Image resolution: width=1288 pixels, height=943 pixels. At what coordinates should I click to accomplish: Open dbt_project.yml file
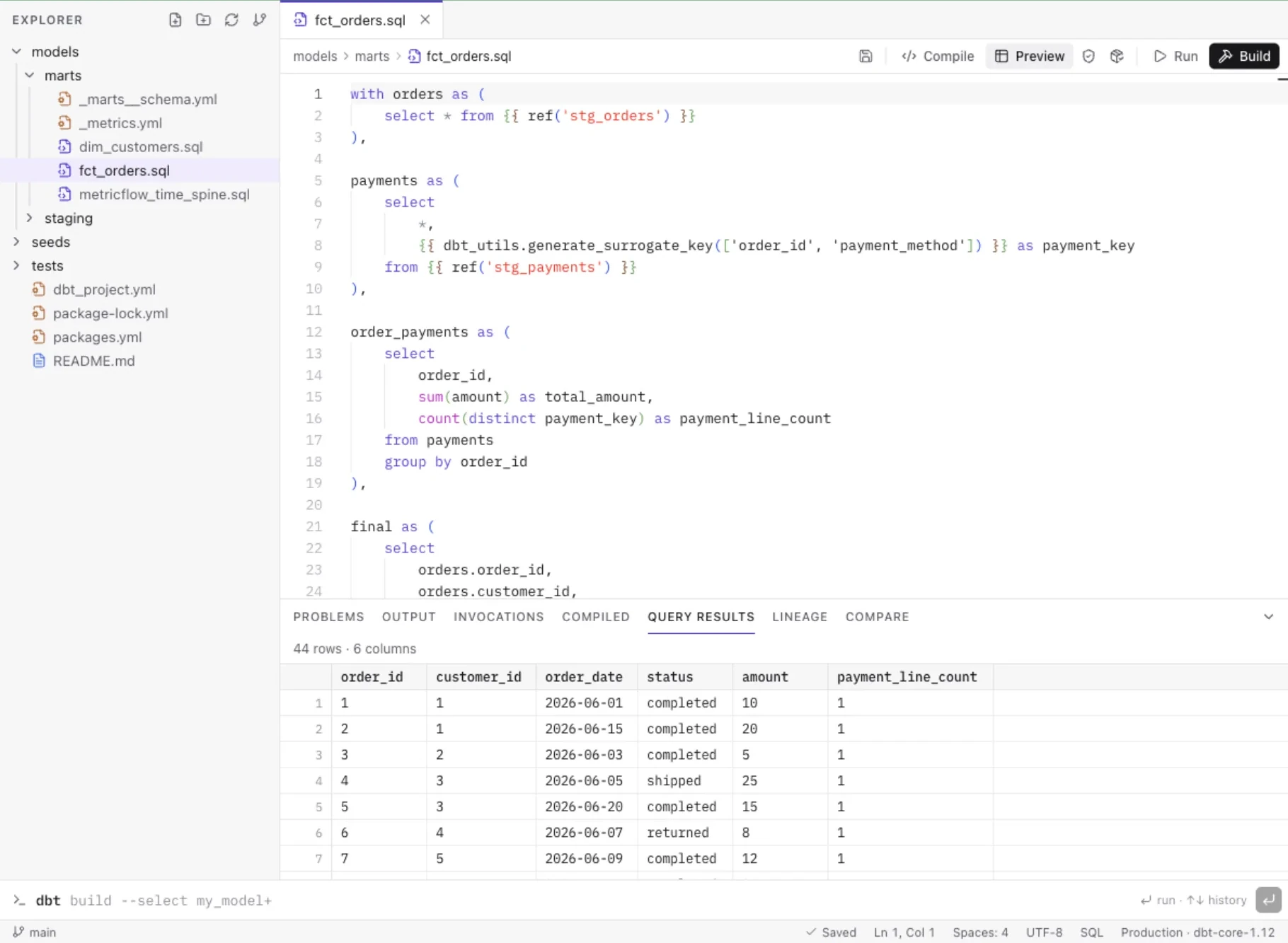(139, 289)
